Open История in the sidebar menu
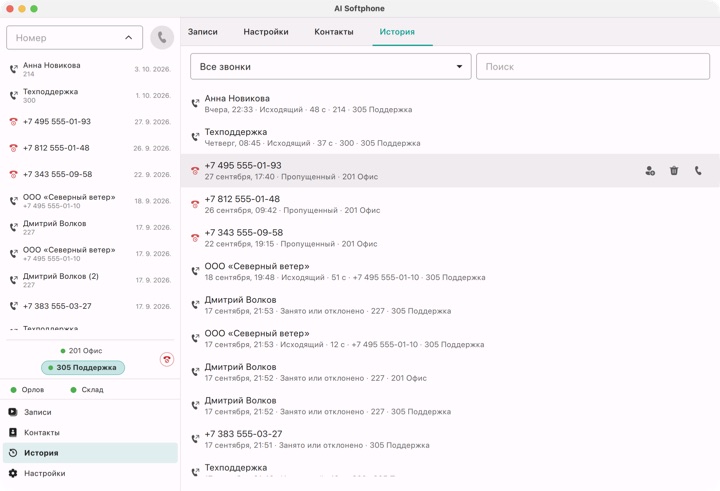Image resolution: width=720 pixels, height=491 pixels. (90, 453)
